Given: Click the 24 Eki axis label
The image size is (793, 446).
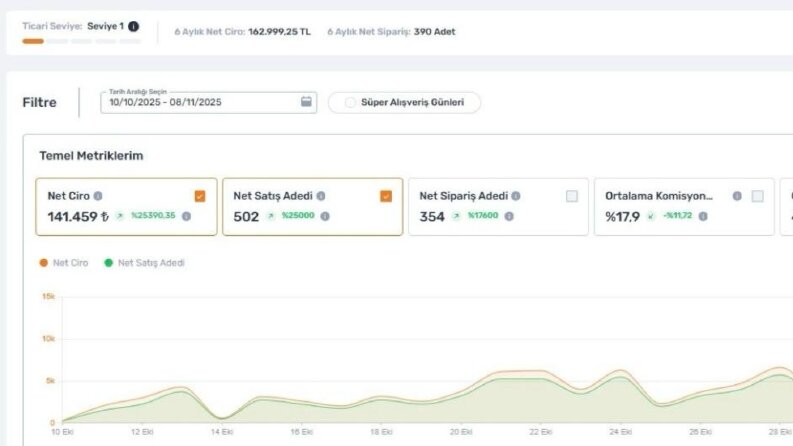Looking at the screenshot, I should click(x=621, y=432).
